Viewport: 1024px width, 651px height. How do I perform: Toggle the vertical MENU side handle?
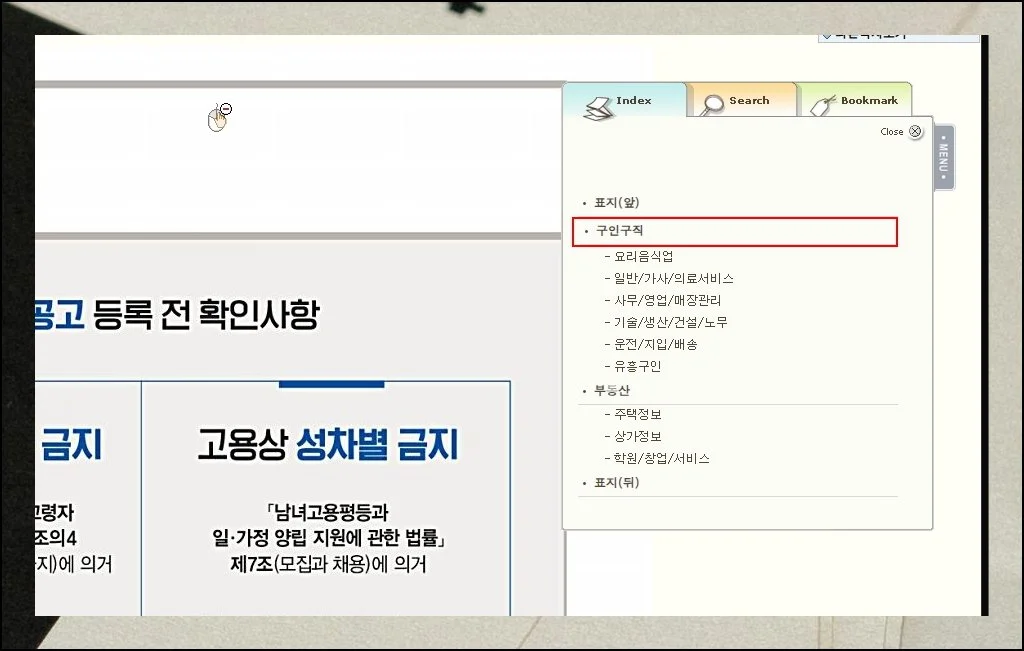click(x=943, y=157)
